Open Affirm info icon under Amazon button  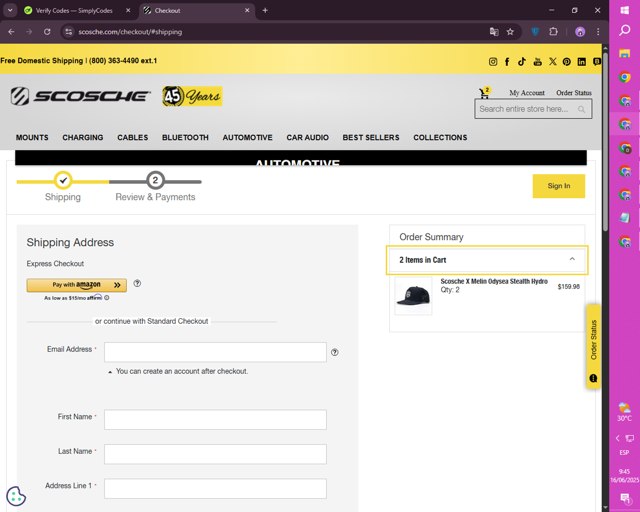pyautogui.click(x=107, y=298)
